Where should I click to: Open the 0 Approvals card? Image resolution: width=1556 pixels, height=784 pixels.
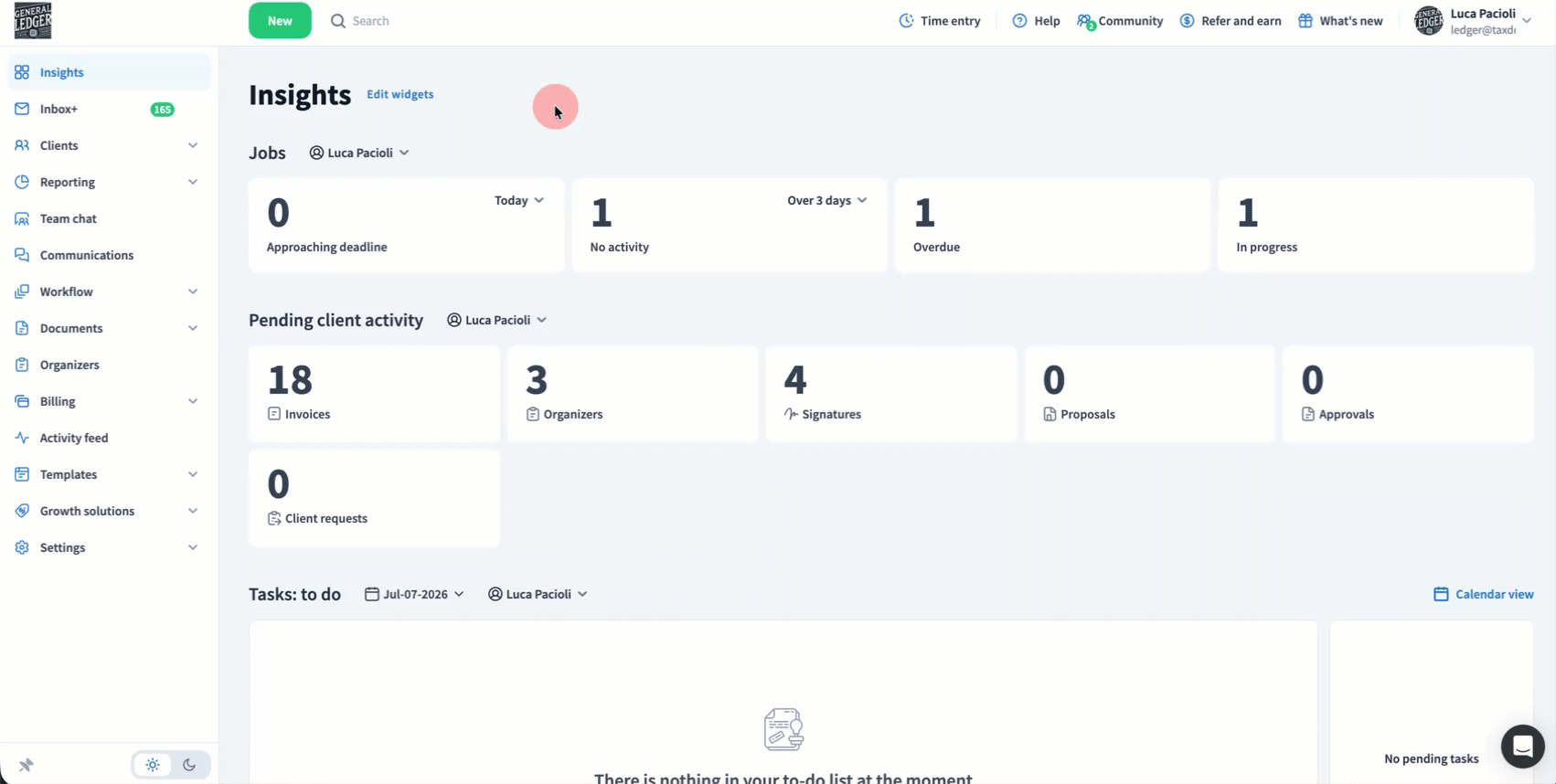(1408, 394)
